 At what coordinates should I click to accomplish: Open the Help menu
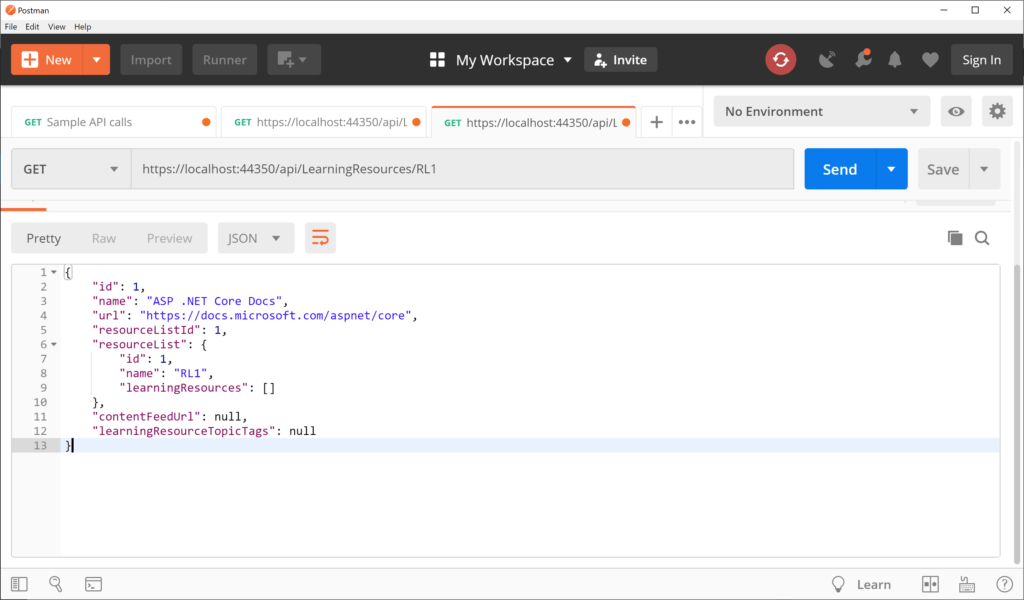[x=82, y=27]
